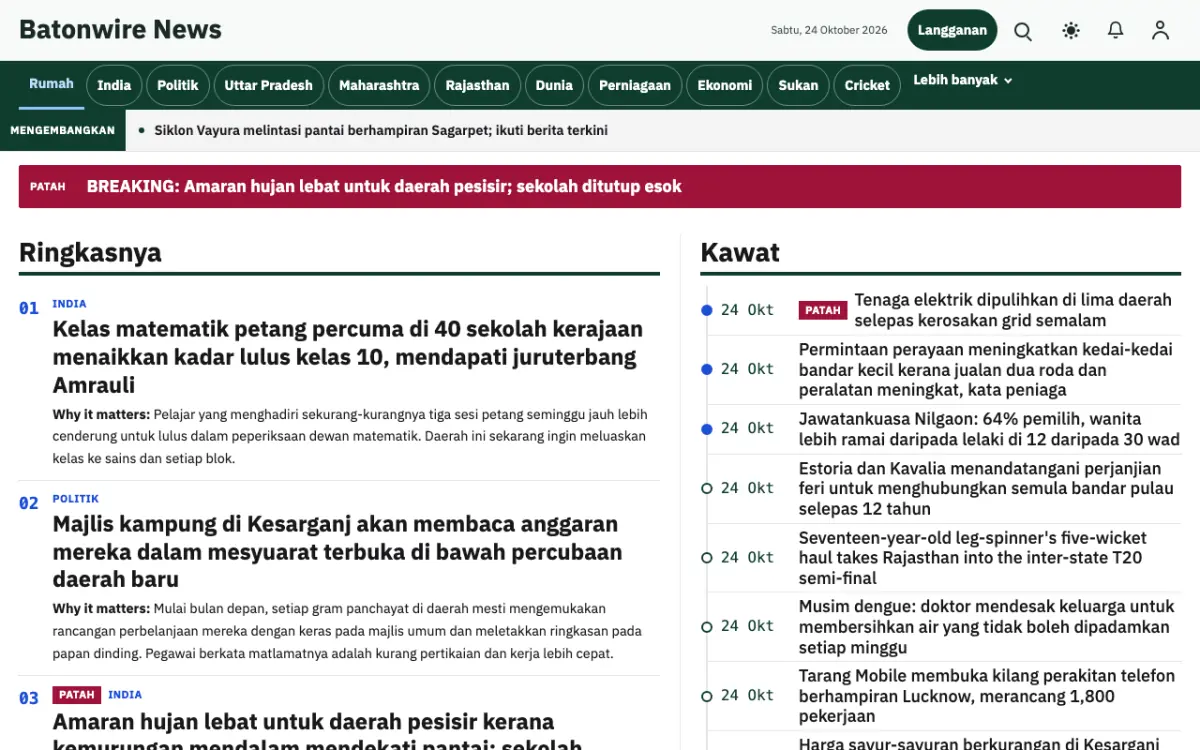
Task: Click timeline dot beside Tenaga elektrik item
Action: (707, 310)
